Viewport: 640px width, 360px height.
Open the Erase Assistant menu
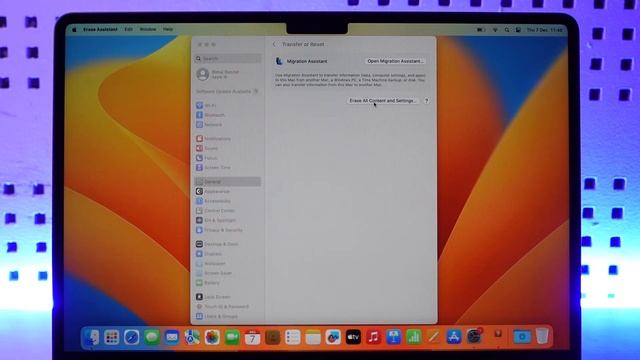click(100, 29)
